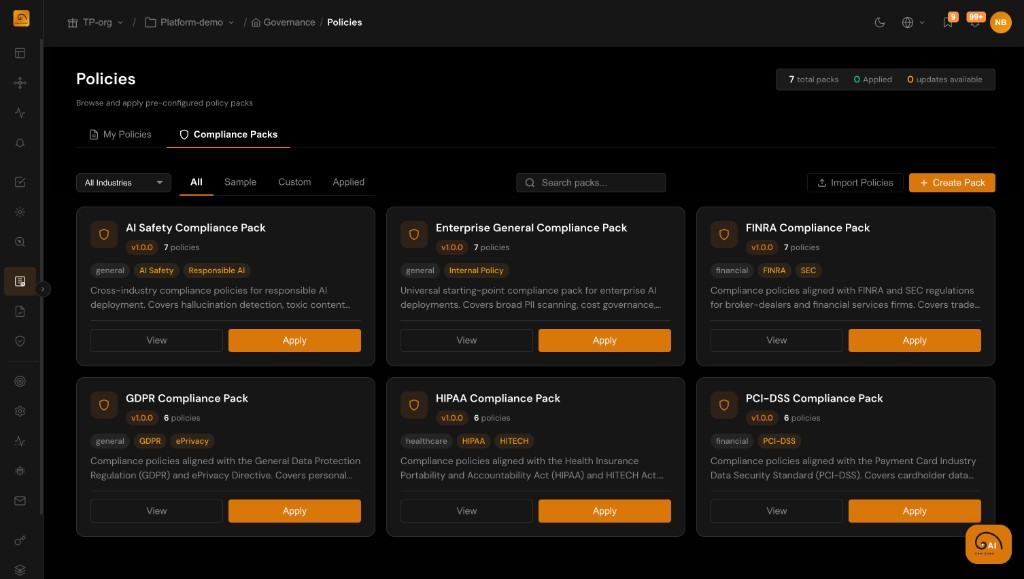Open the AI assistant chat bubble

[x=988, y=544]
